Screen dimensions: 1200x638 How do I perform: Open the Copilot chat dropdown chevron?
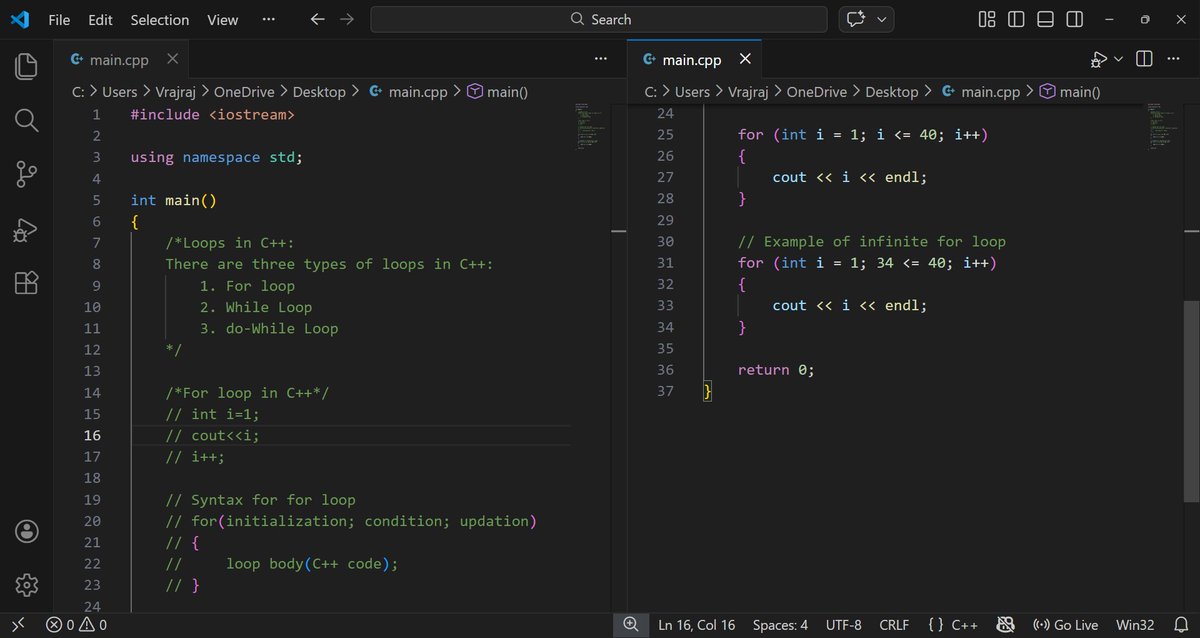[x=881, y=19]
